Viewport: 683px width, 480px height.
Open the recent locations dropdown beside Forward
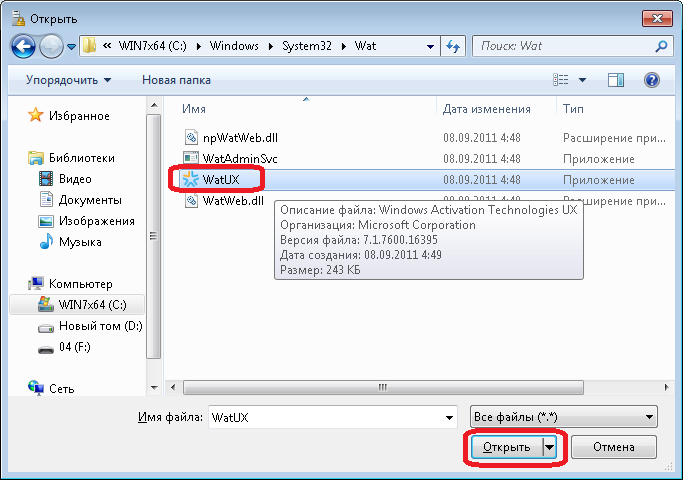(71, 46)
